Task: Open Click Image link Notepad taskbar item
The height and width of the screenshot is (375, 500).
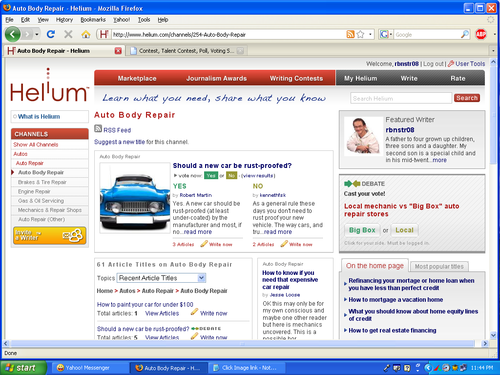Action: click(x=247, y=368)
